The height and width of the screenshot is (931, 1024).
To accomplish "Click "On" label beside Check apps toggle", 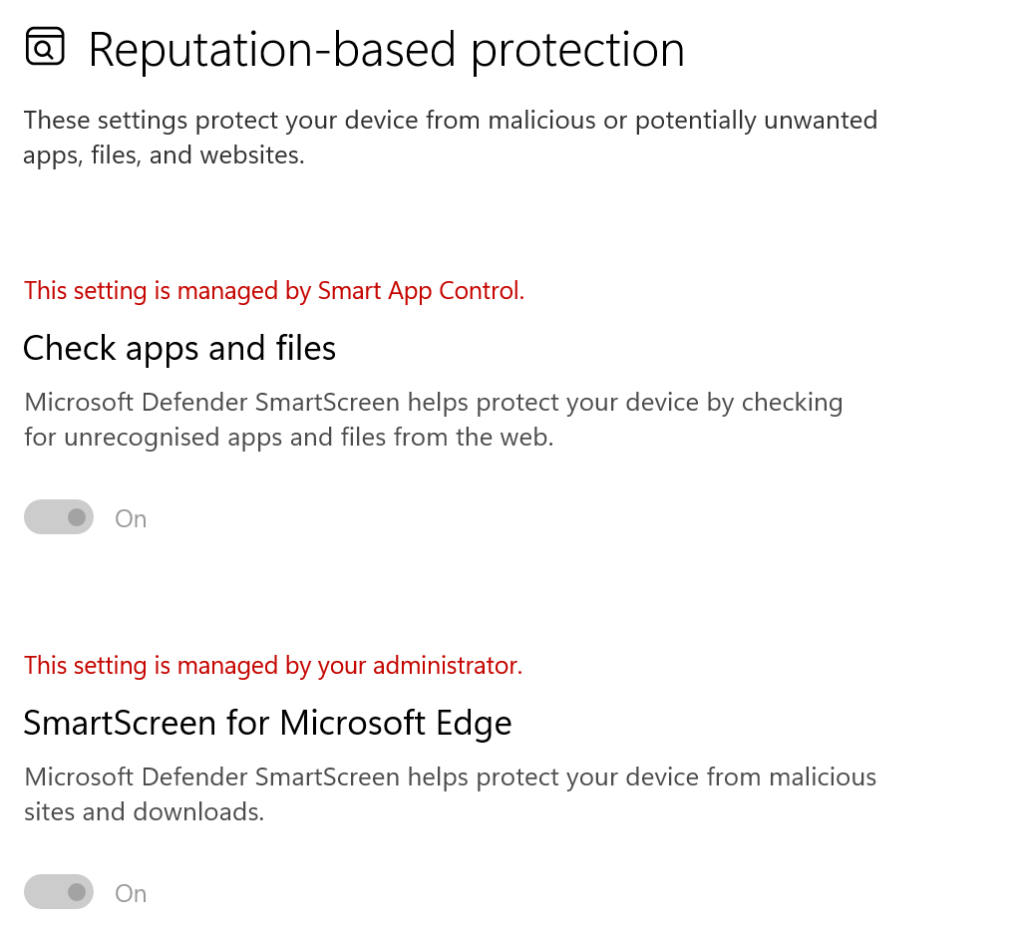I will pyautogui.click(x=131, y=518).
